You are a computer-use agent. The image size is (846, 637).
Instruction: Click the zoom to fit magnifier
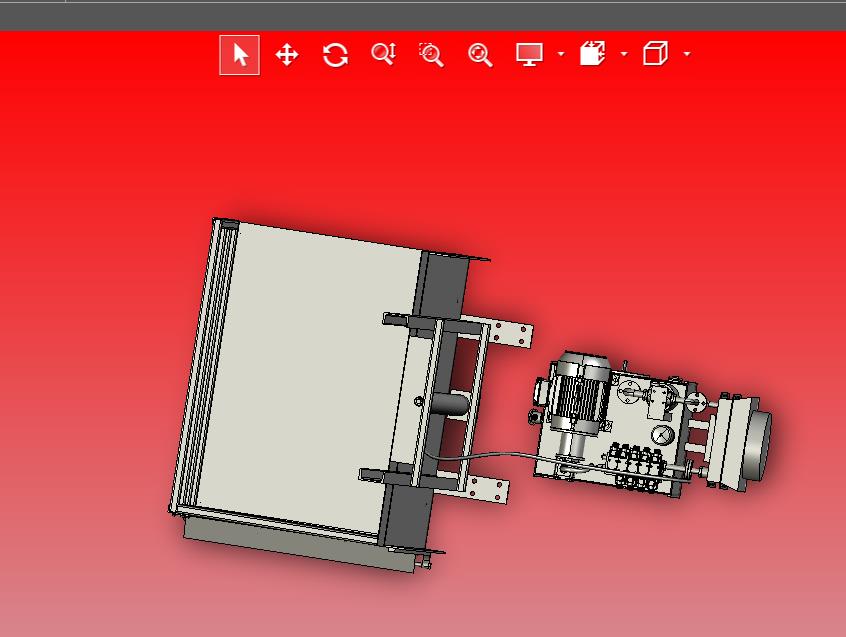coord(480,55)
